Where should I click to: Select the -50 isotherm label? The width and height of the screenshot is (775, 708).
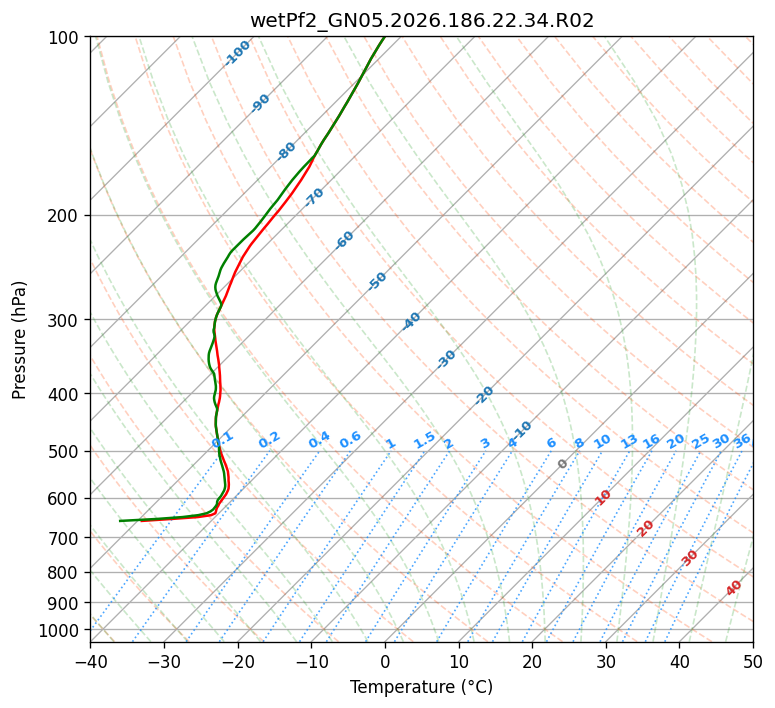point(377,281)
